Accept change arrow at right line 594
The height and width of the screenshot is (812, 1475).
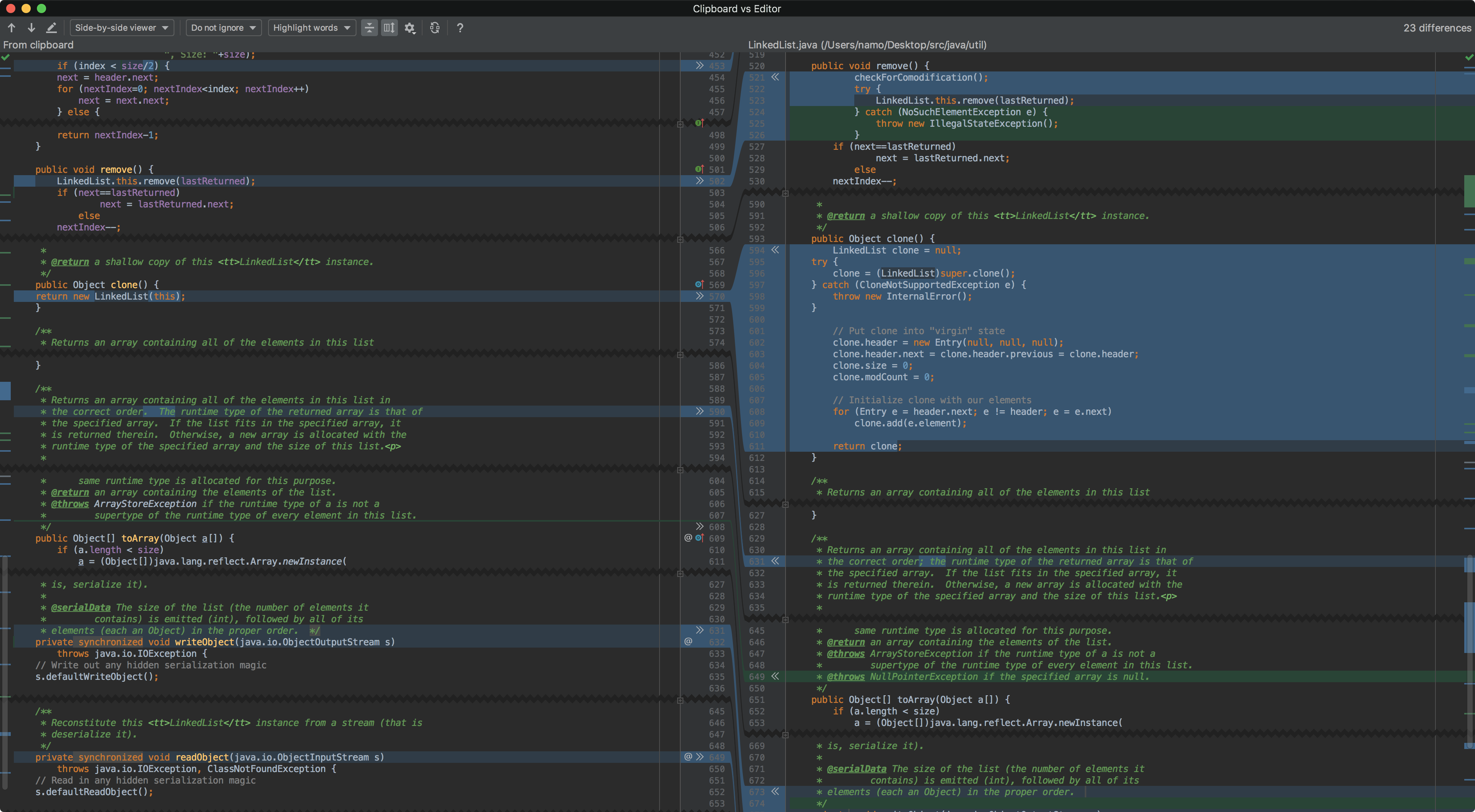coord(775,250)
